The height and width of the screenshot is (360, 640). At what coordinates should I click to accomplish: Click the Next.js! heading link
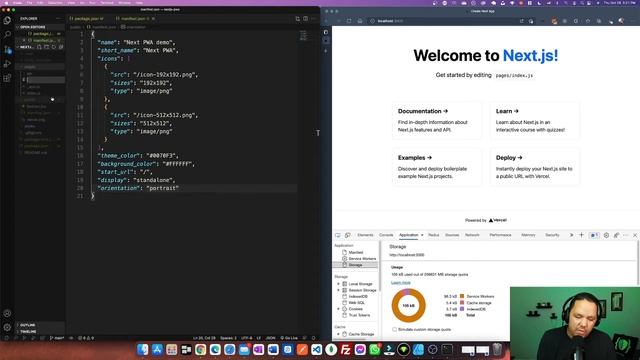(530, 56)
